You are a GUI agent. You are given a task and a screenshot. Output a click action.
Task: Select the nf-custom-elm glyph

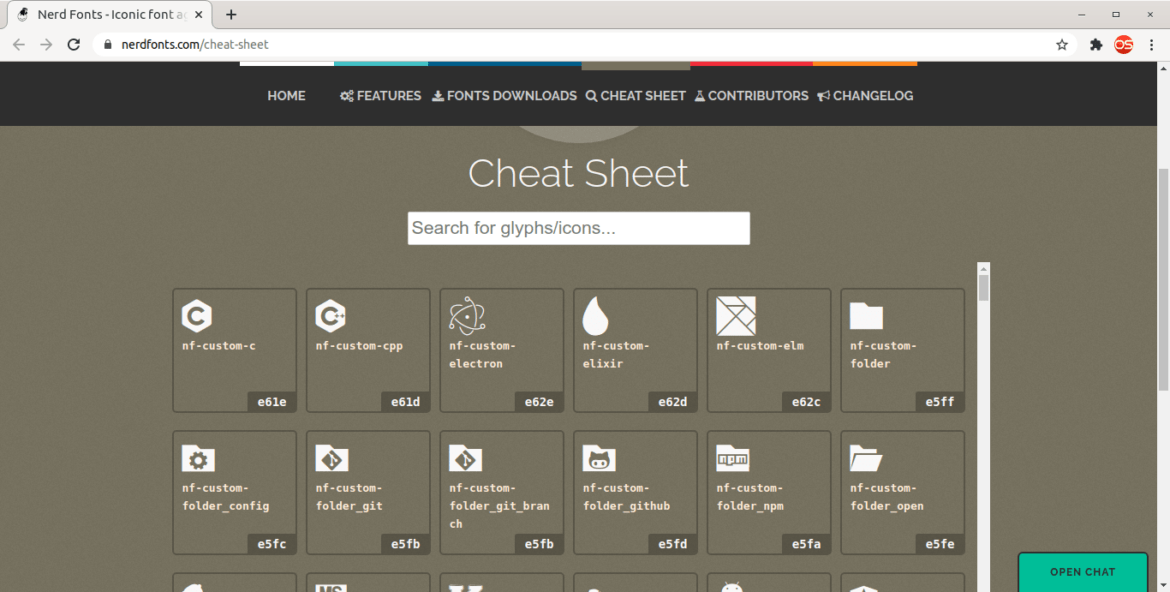tap(736, 316)
